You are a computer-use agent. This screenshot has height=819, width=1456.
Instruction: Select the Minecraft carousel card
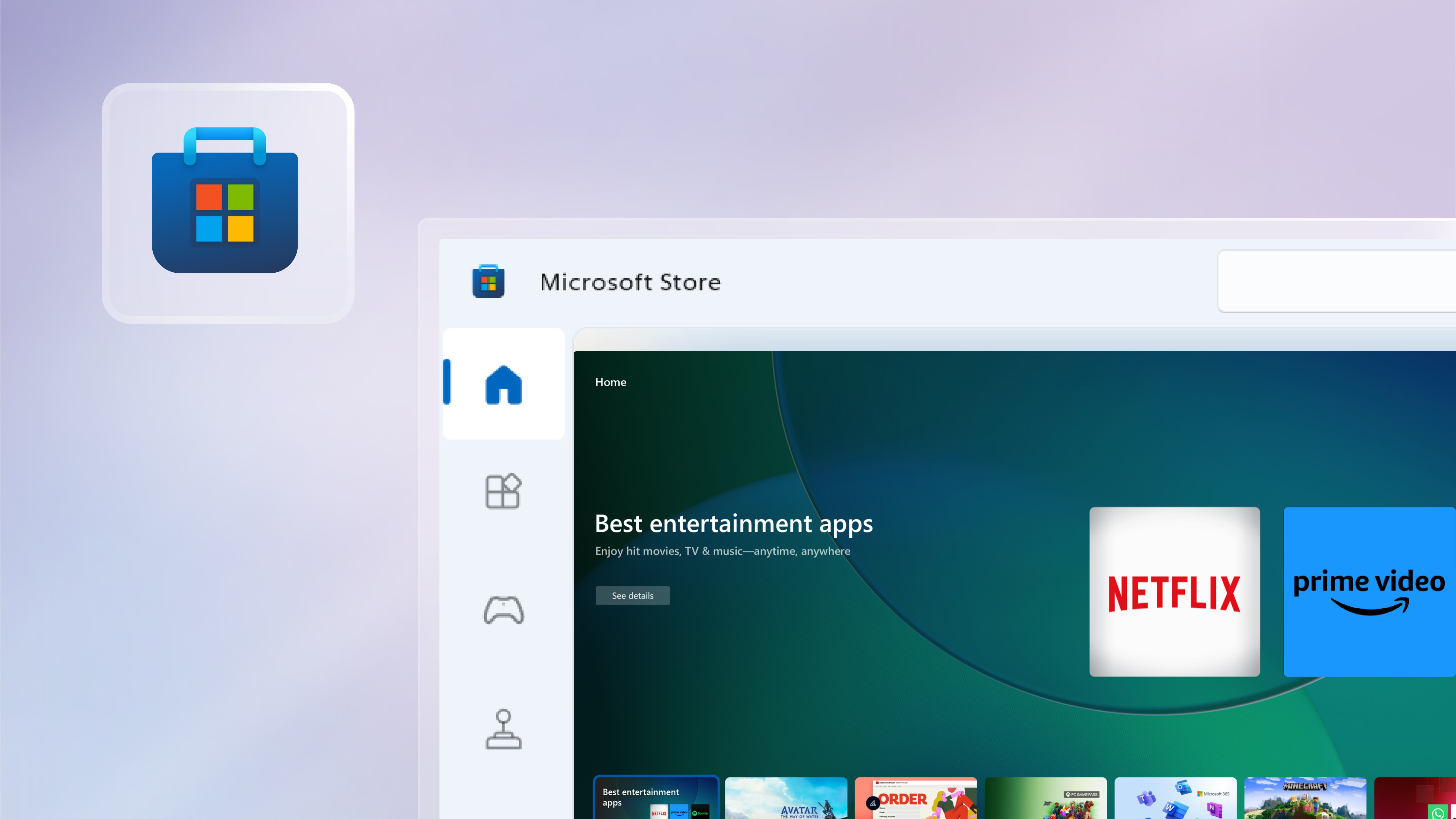[x=1305, y=797]
